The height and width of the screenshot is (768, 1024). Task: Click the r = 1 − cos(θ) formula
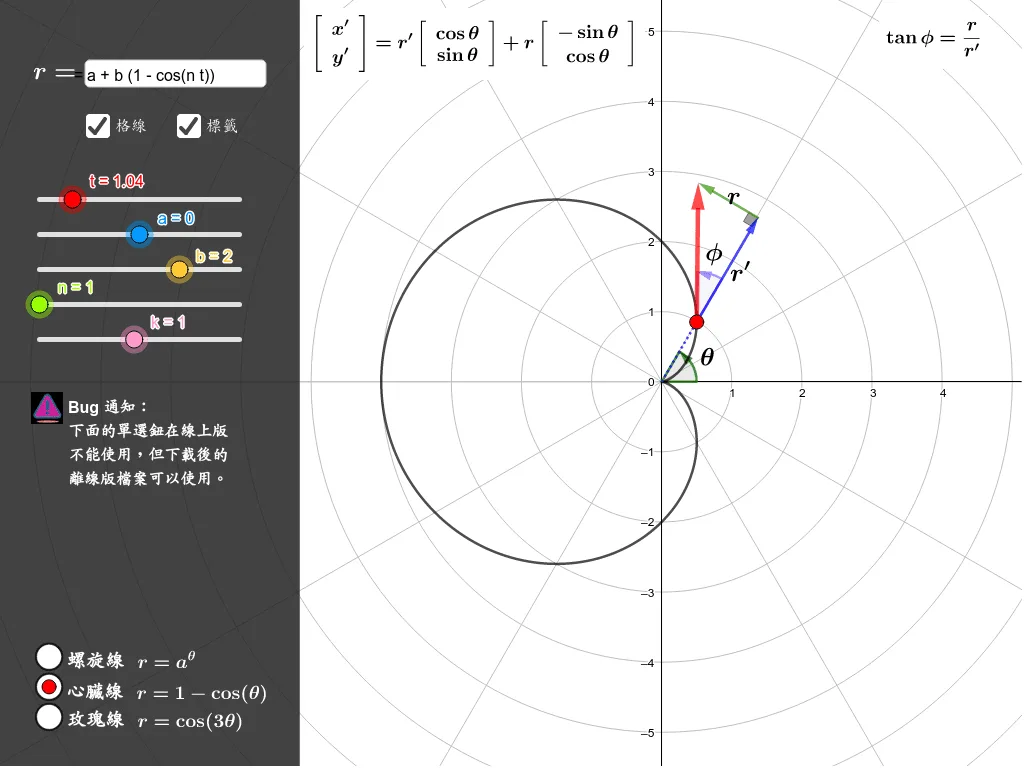(202, 693)
